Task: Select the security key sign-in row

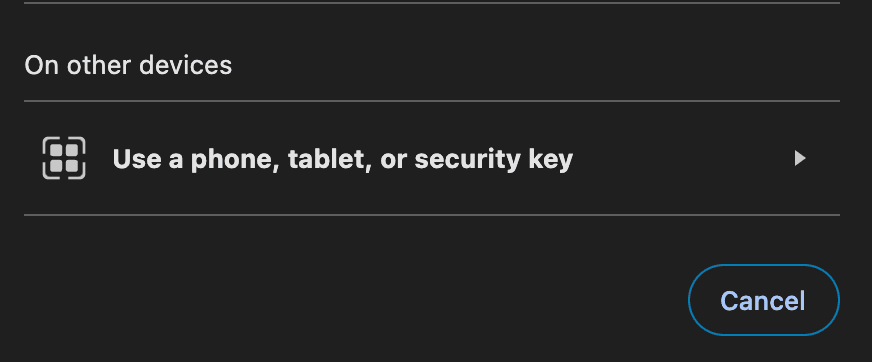Action: pyautogui.click(x=432, y=158)
